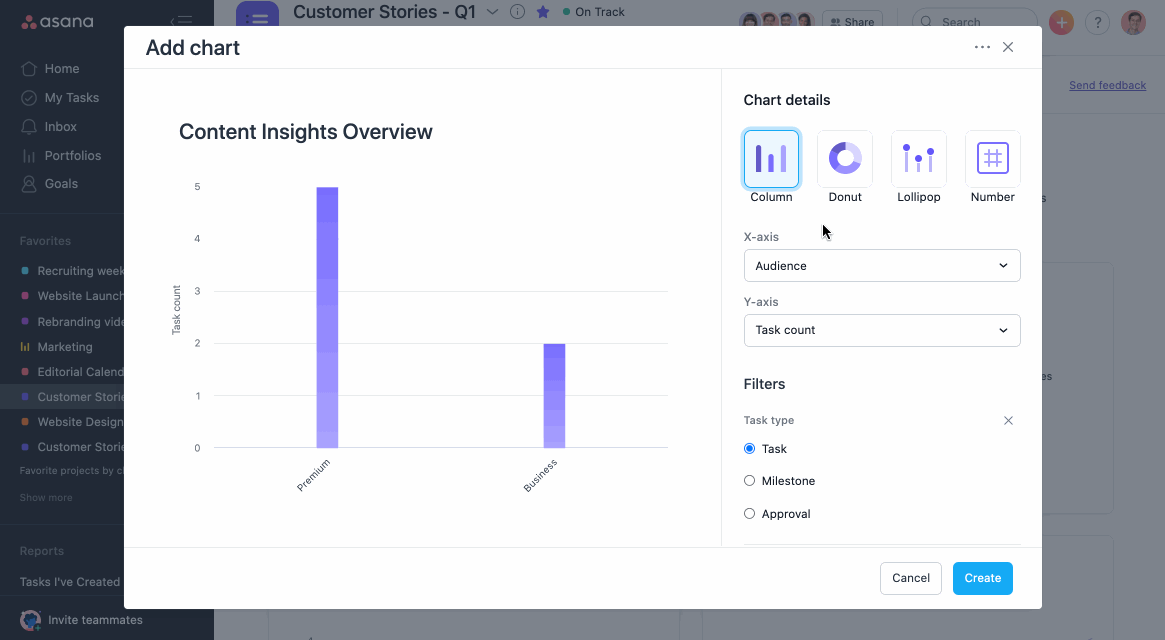Open the On Track status
The image size is (1165, 640).
click(594, 12)
